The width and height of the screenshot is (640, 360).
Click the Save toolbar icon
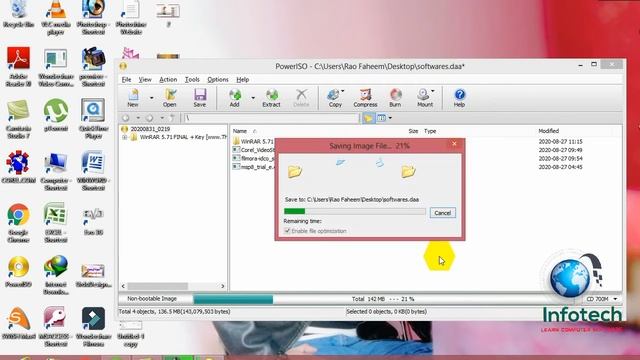click(200, 98)
